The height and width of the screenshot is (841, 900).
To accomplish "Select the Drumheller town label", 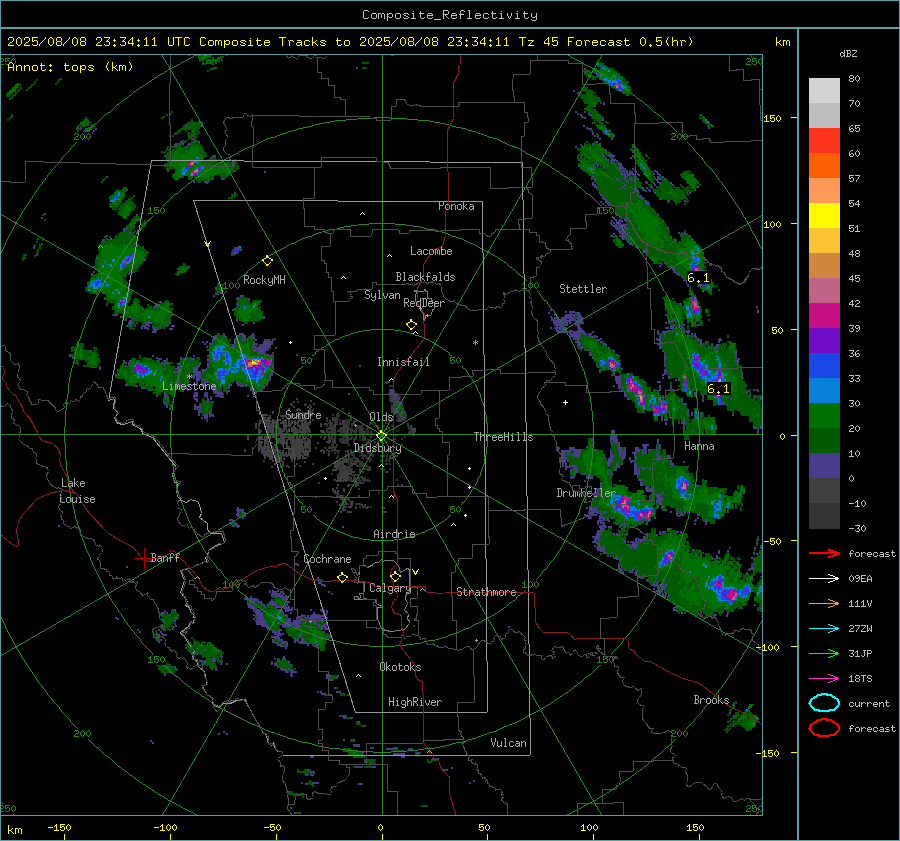I will coord(586,493).
